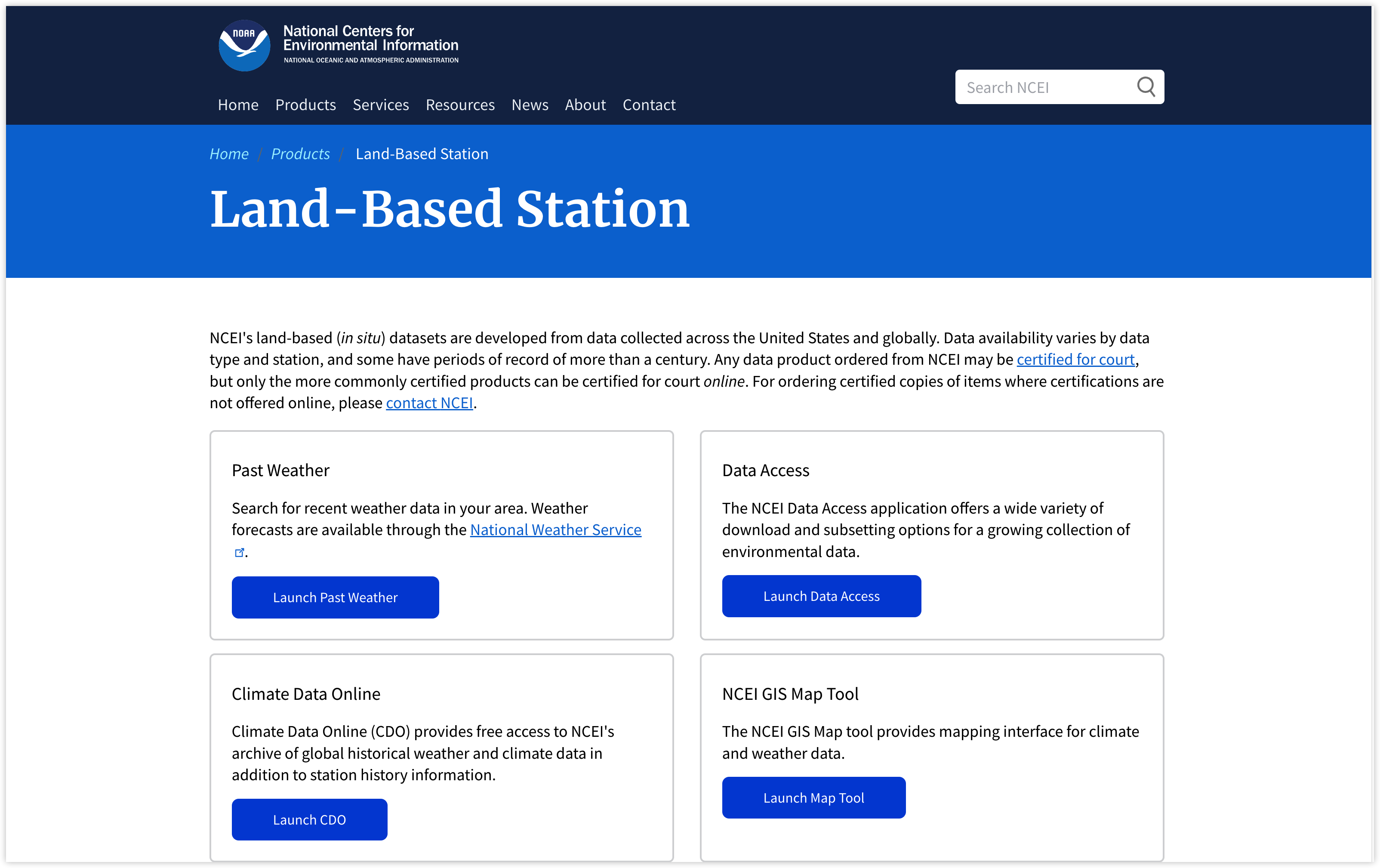Open the National Weather Service link

tap(555, 529)
